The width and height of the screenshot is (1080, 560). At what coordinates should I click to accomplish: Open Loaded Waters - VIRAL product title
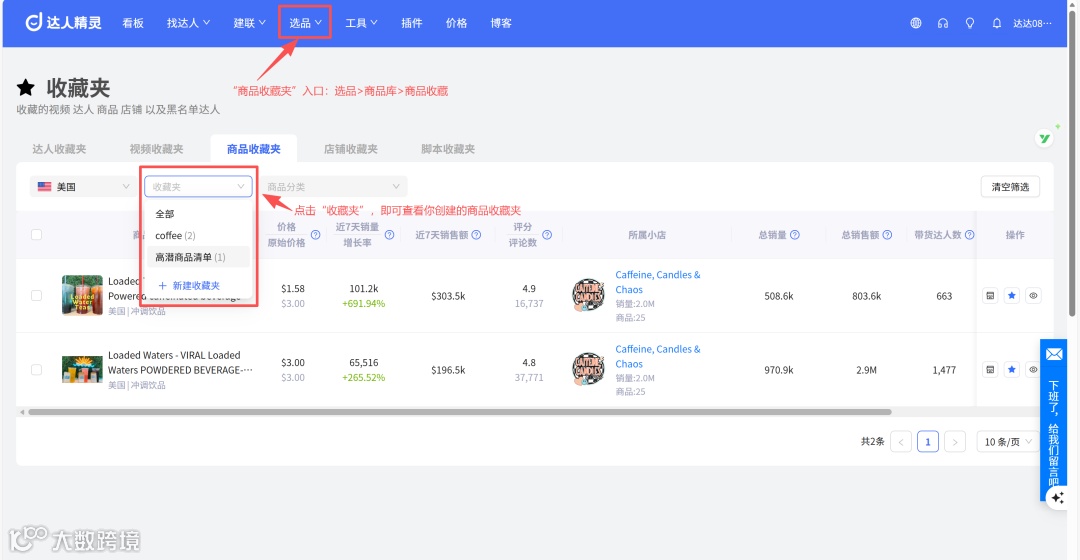(x=180, y=362)
